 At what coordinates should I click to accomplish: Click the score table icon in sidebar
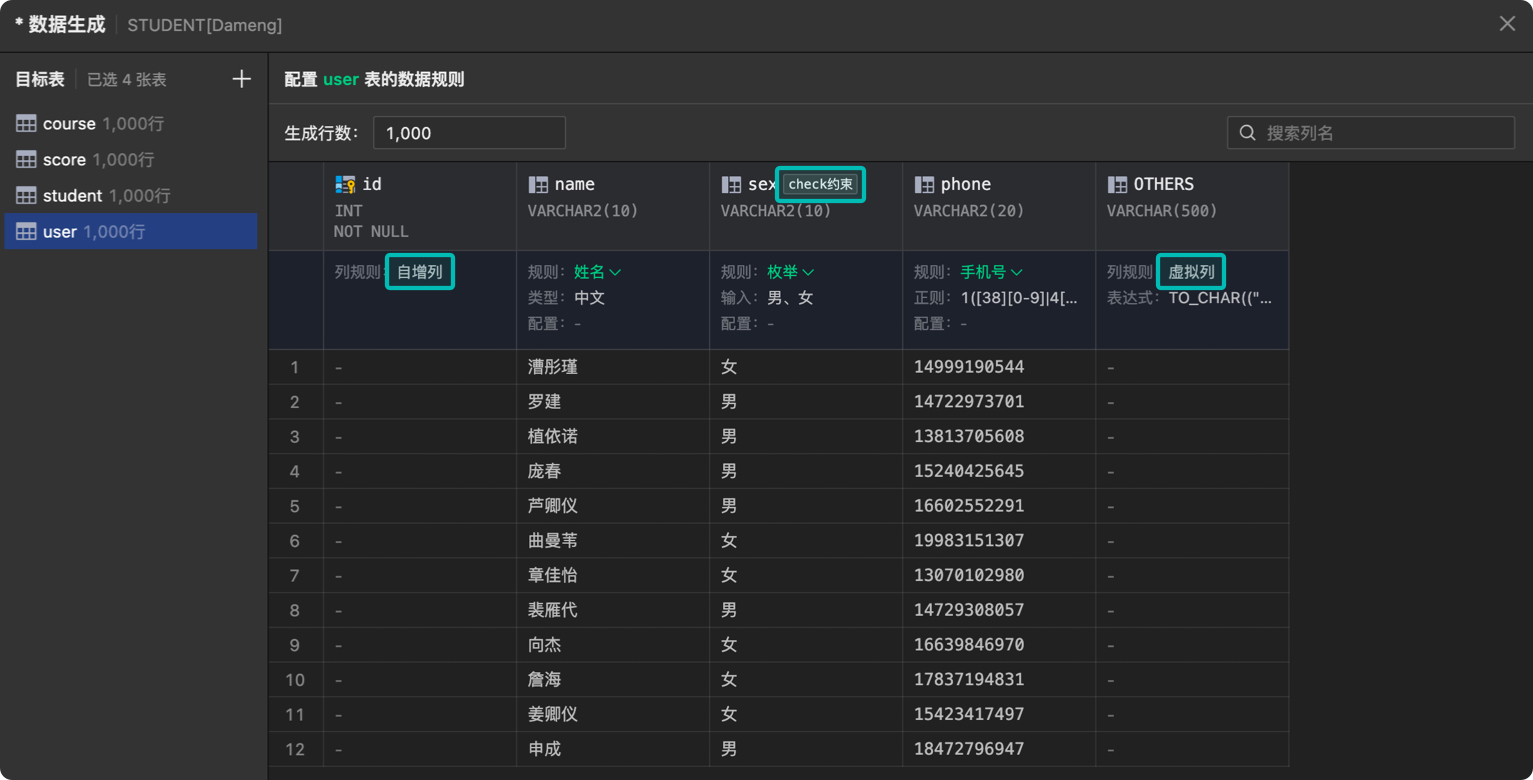pos(25,159)
